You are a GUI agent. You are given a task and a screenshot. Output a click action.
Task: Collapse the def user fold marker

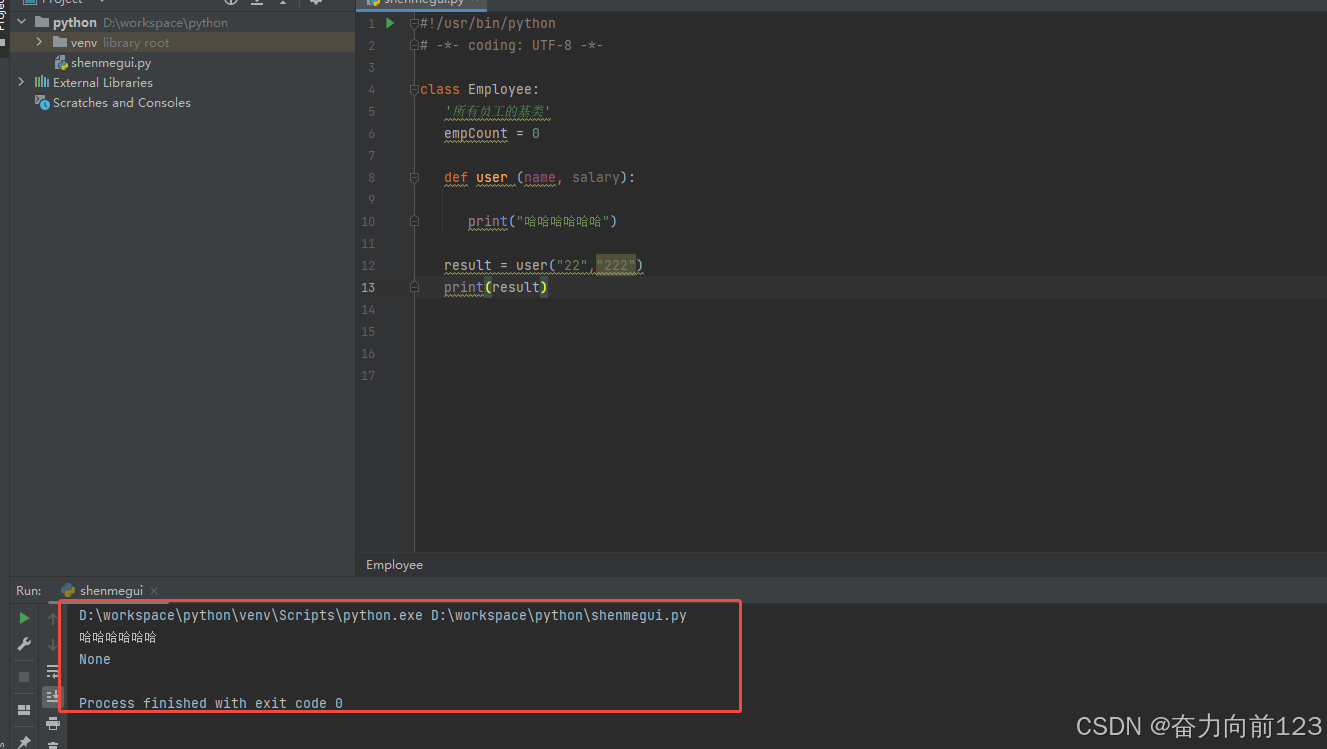414,178
